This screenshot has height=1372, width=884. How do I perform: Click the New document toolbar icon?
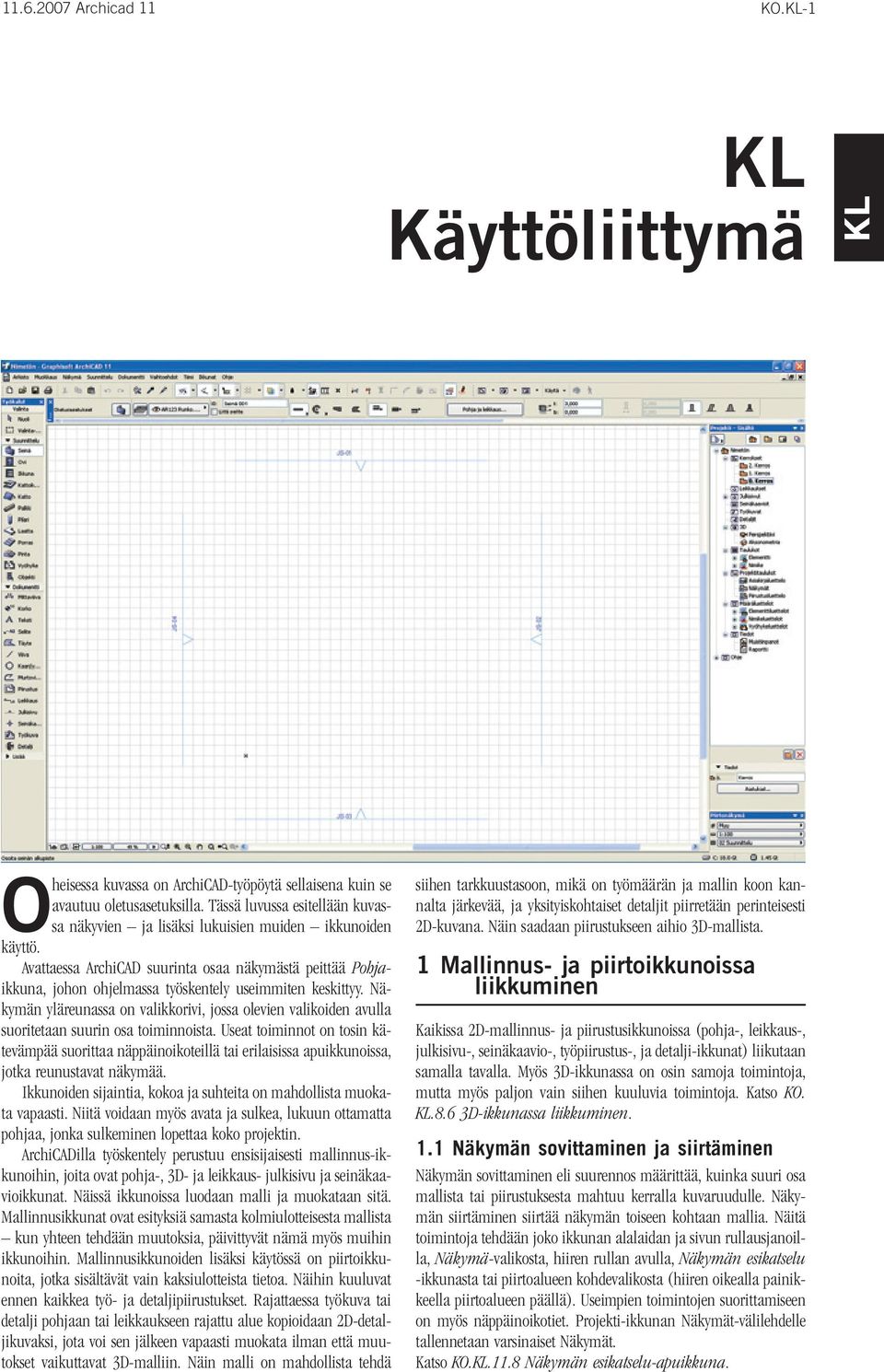point(9,390)
